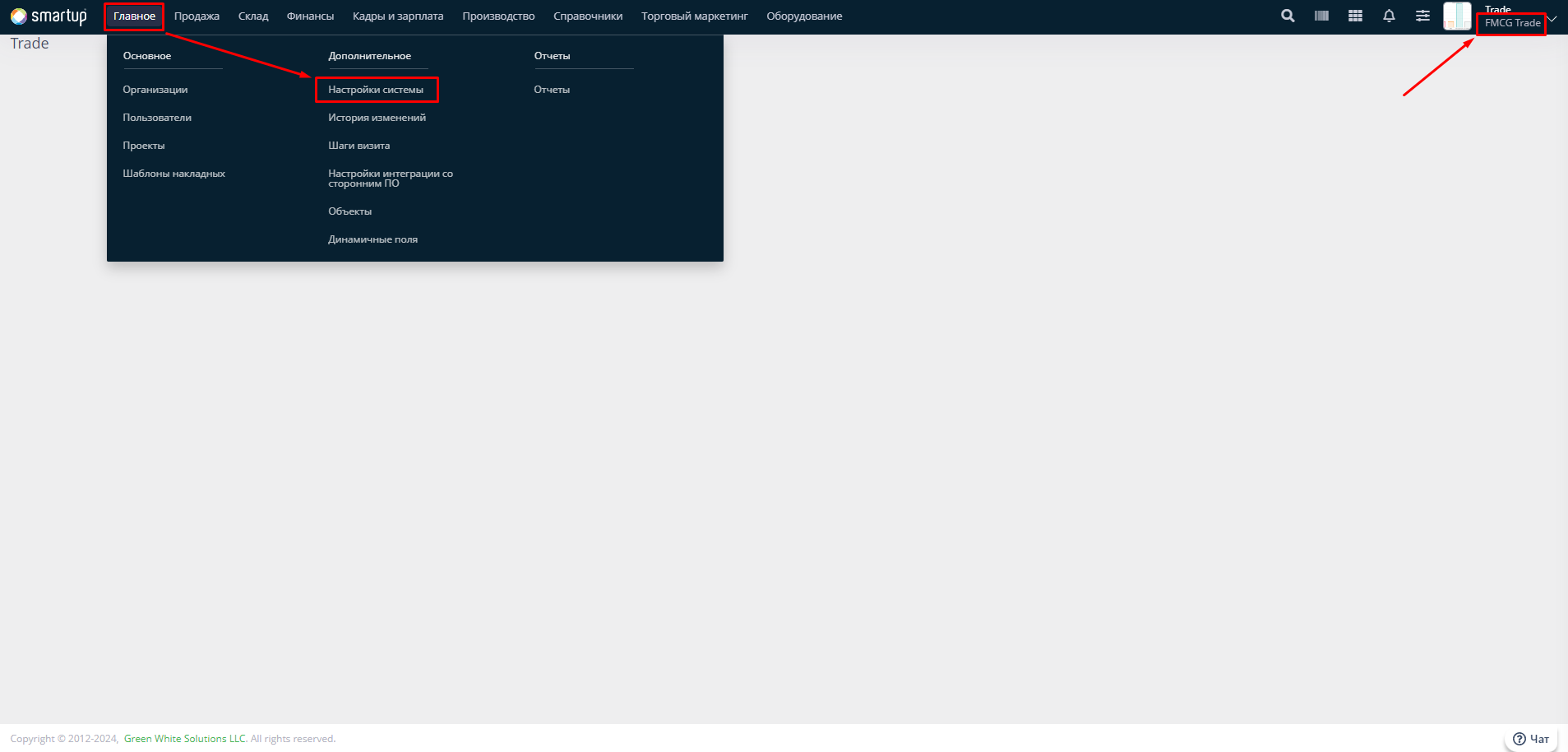The height and width of the screenshot is (752, 1568).
Task: Open the Финансы menu
Action: click(x=310, y=16)
